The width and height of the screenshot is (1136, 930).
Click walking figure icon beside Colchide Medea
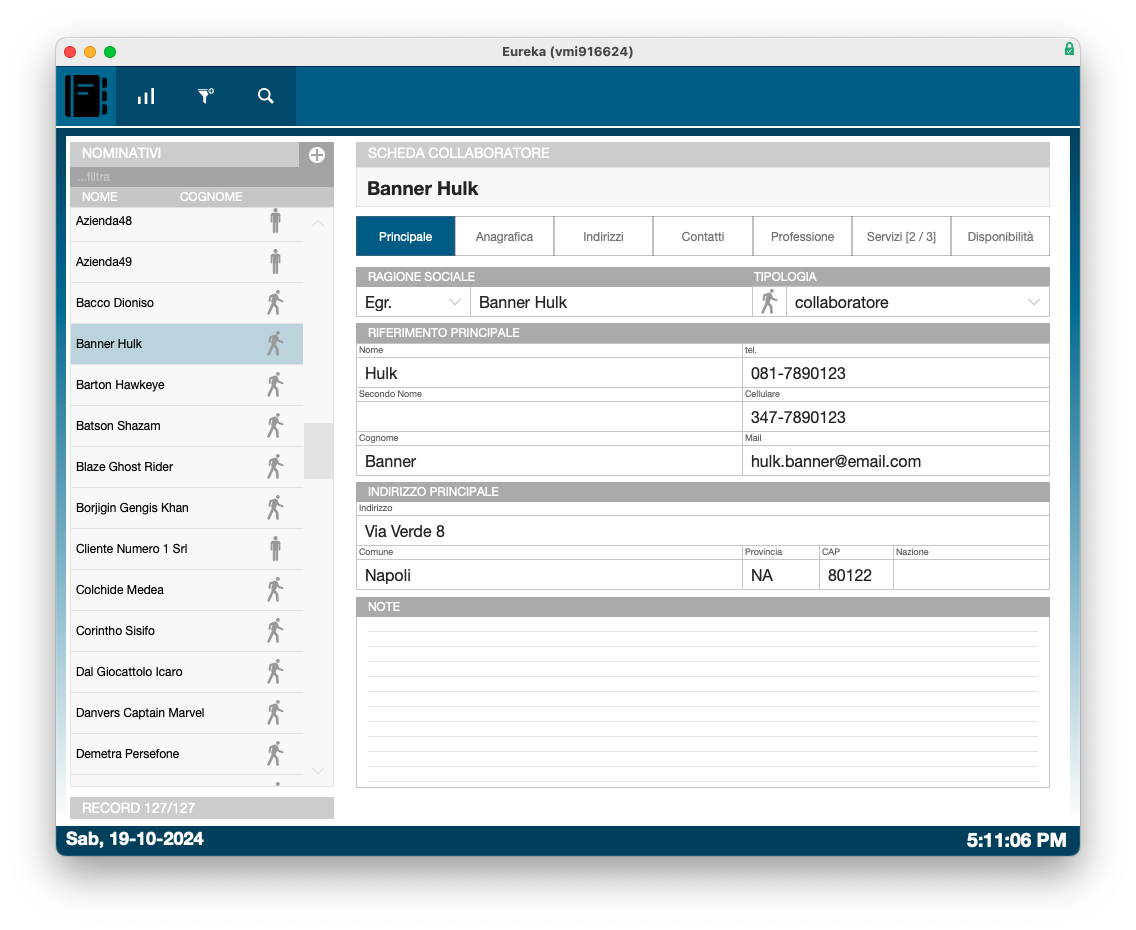tap(275, 590)
